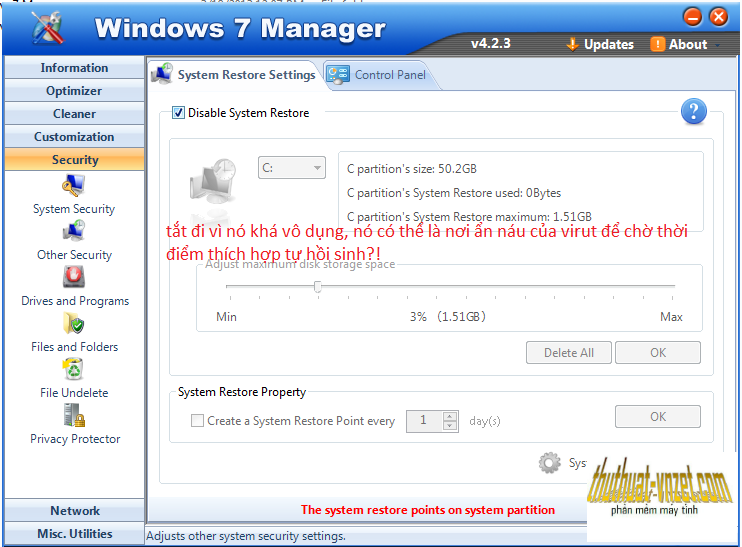This screenshot has height=547, width=742.
Task: Click the Delete All button
Action: point(568,353)
